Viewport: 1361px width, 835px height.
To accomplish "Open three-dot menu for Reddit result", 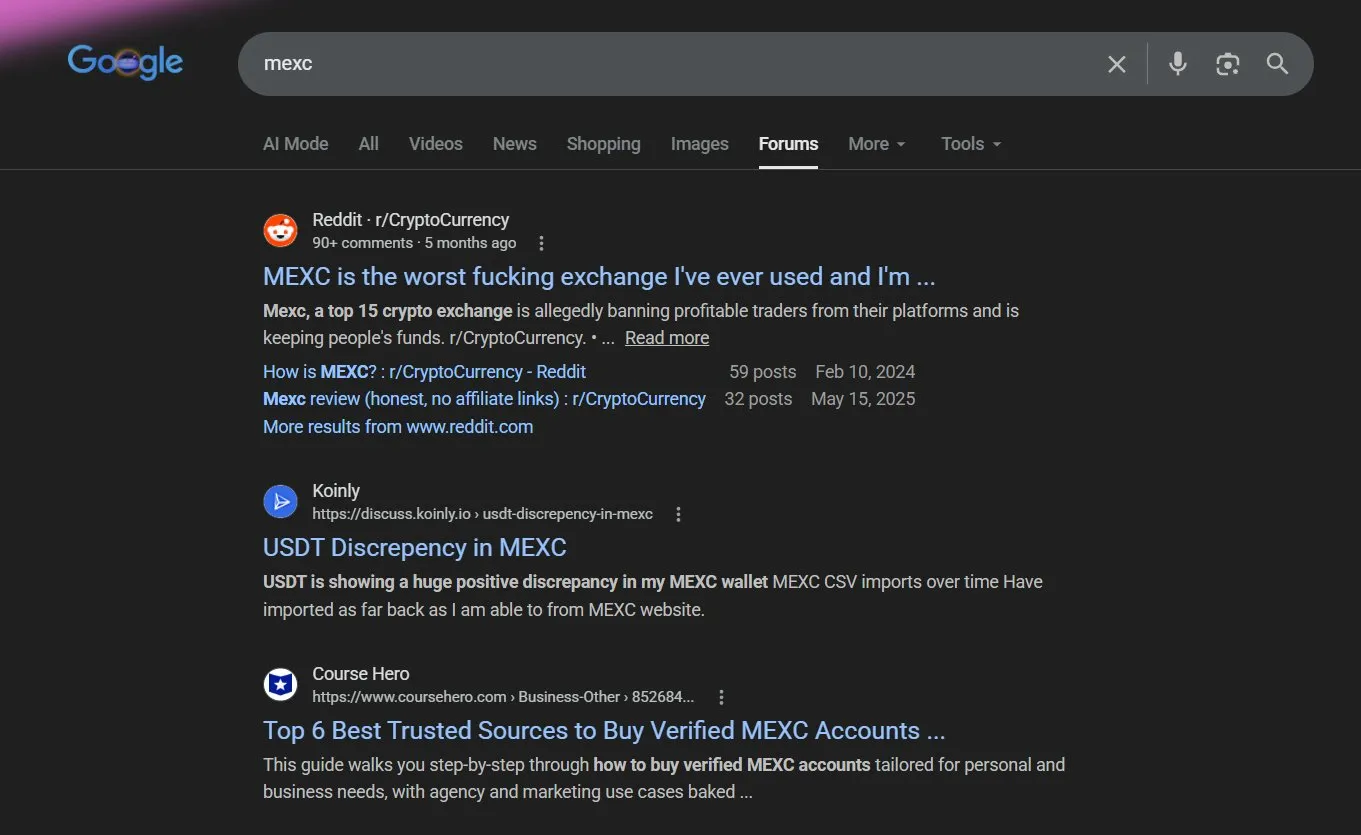I will click(541, 243).
